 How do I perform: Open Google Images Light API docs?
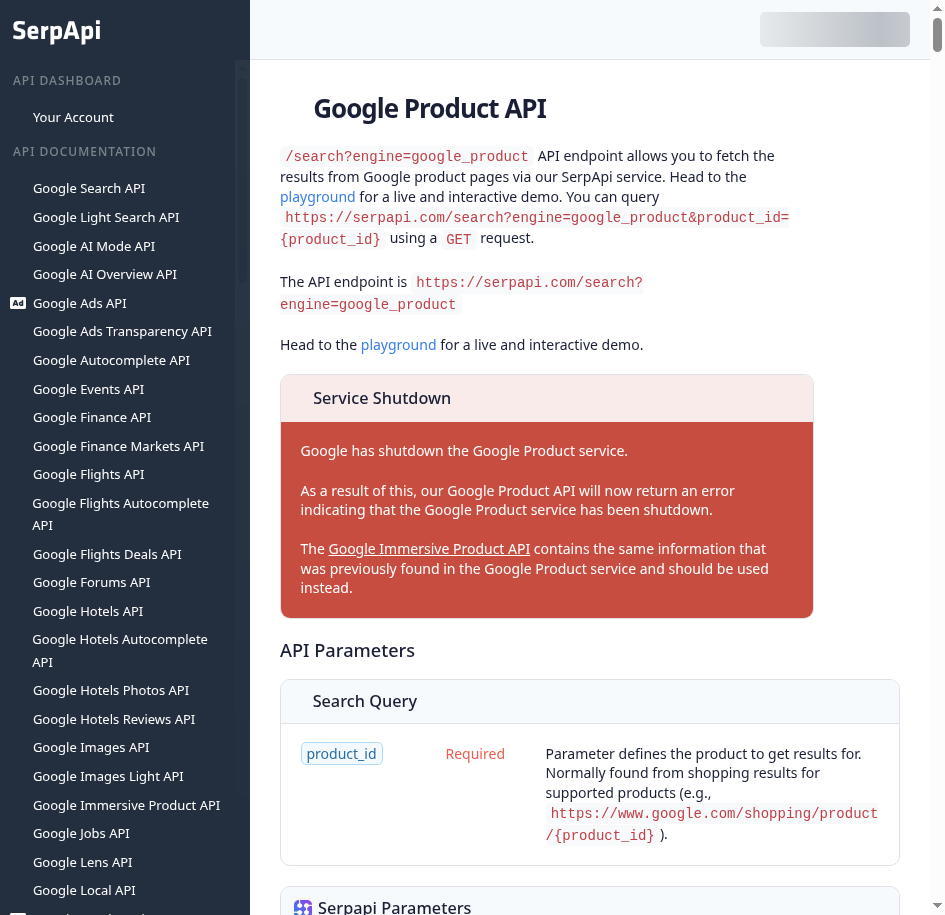[x=108, y=777]
